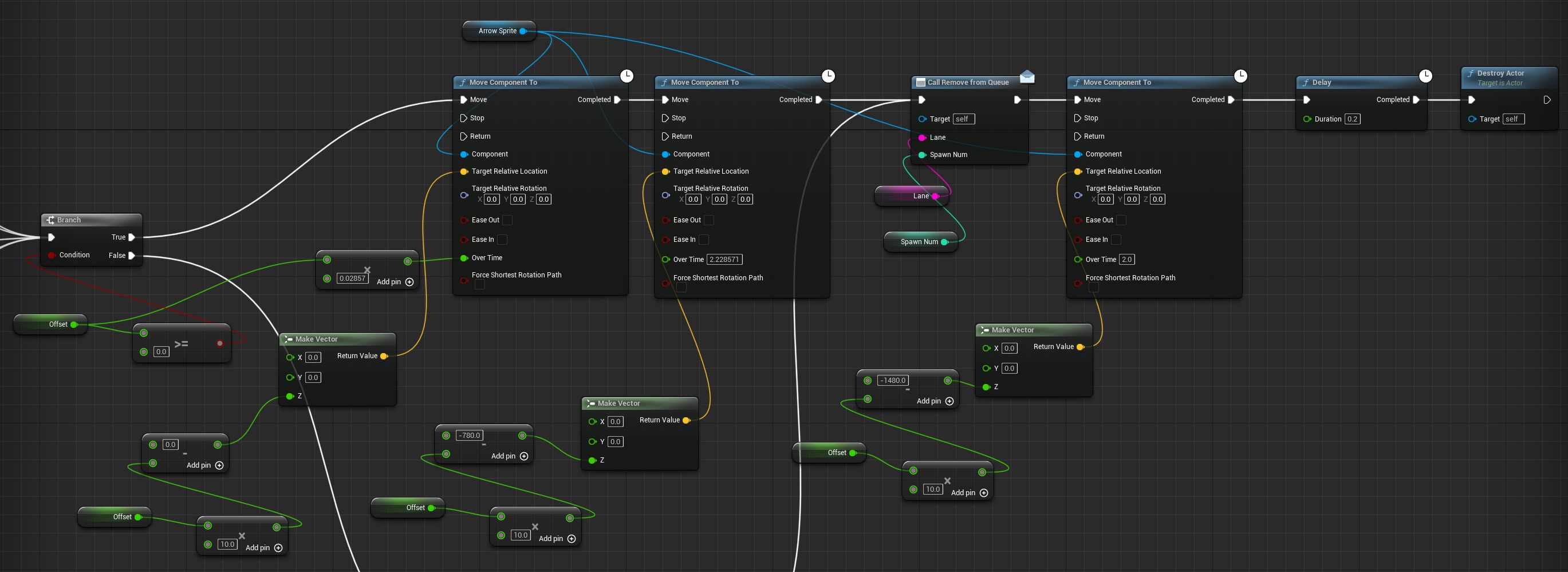Click the Over Time field showing 2.228571
The image size is (1568, 572).
click(x=724, y=260)
